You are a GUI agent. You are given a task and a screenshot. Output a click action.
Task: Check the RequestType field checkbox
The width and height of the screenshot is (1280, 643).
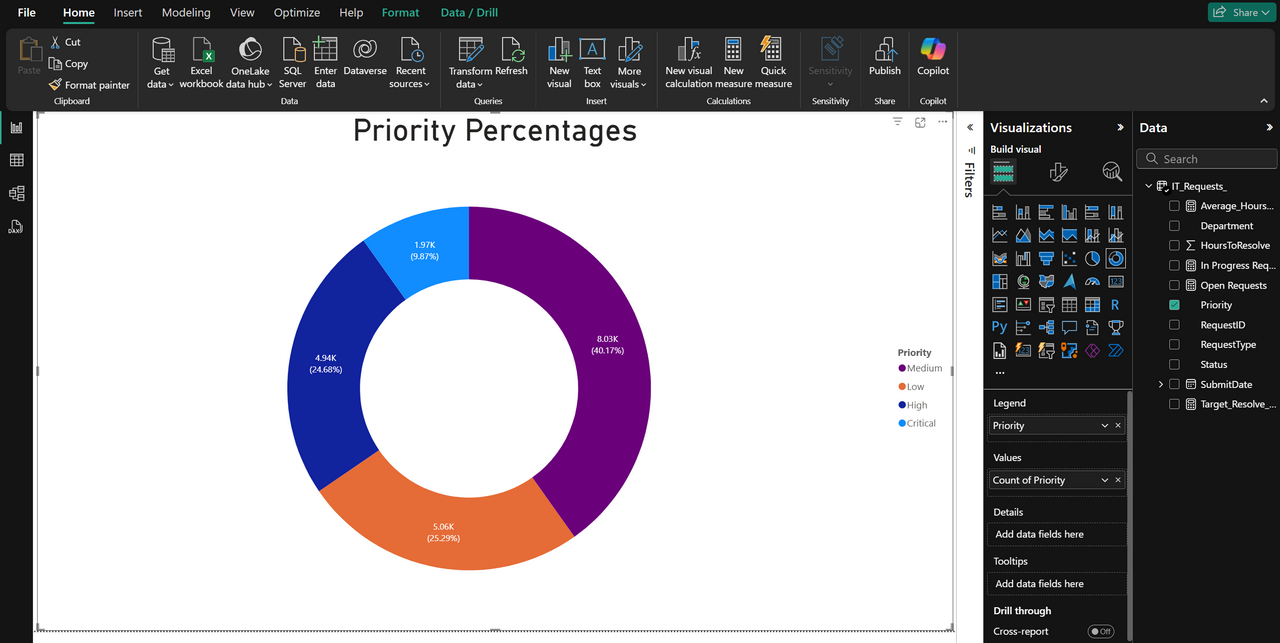pyautogui.click(x=1174, y=345)
